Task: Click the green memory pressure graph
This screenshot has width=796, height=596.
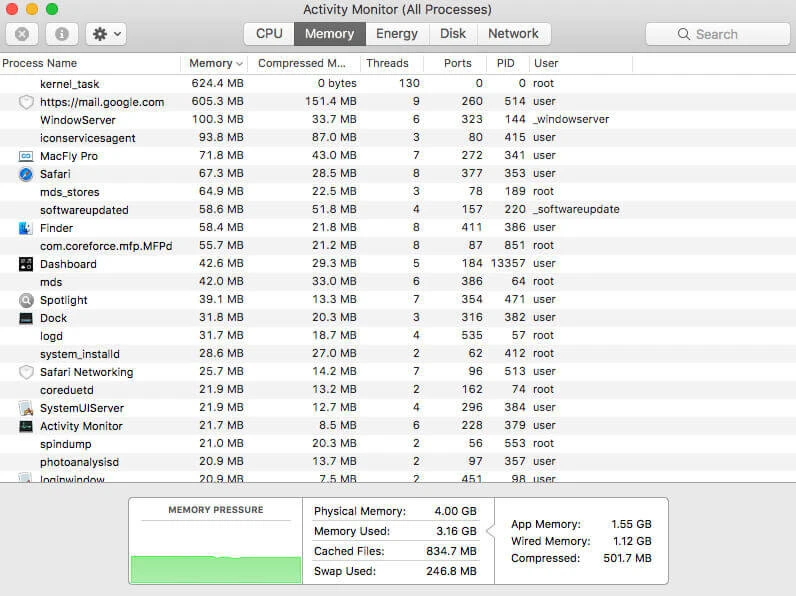Action: pos(216,570)
